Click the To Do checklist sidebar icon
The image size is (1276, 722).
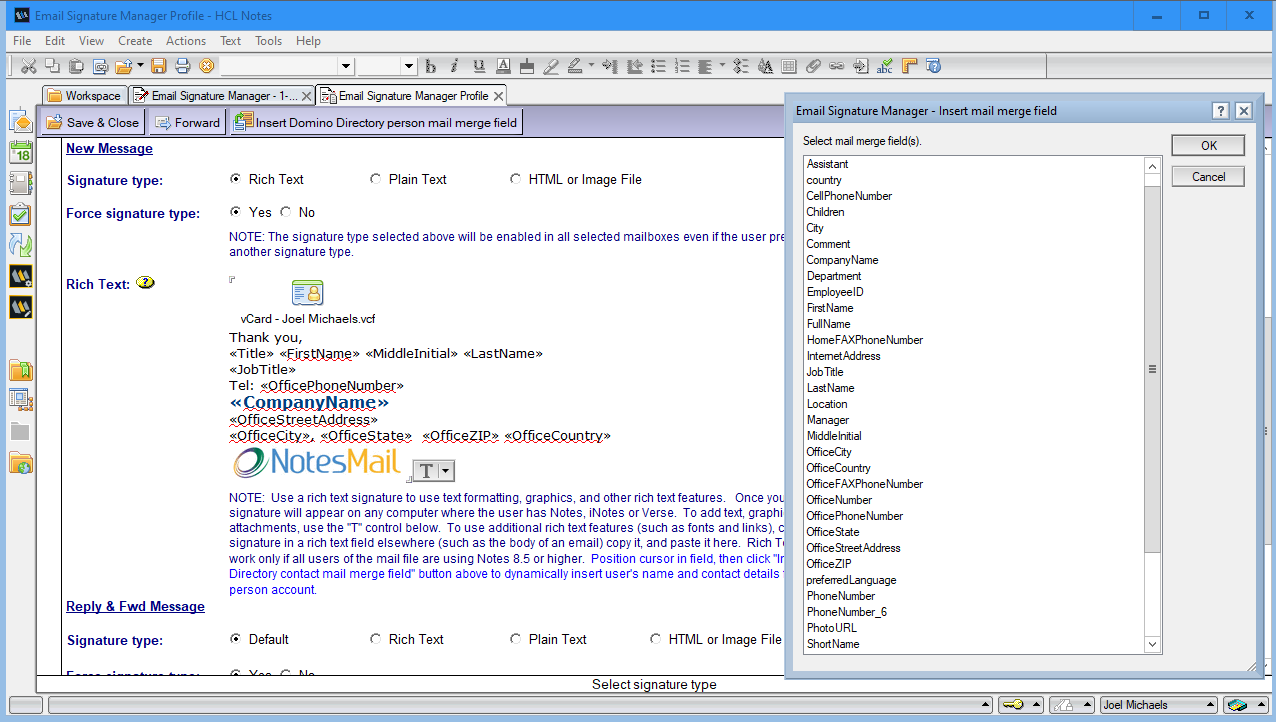click(21, 215)
